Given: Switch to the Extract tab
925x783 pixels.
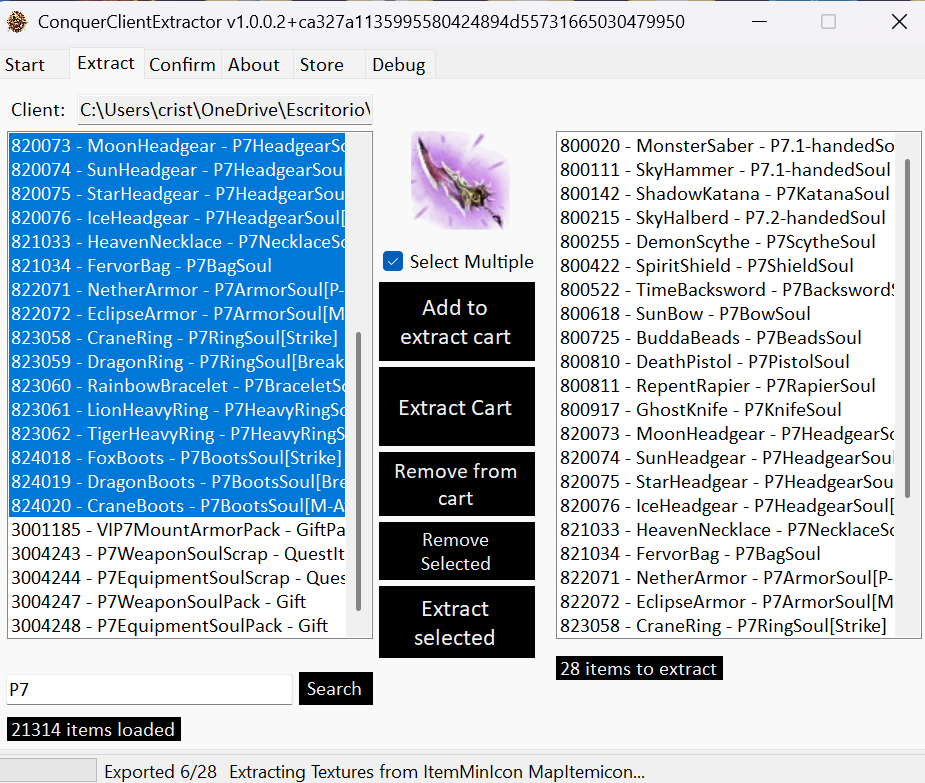Looking at the screenshot, I should coord(106,63).
